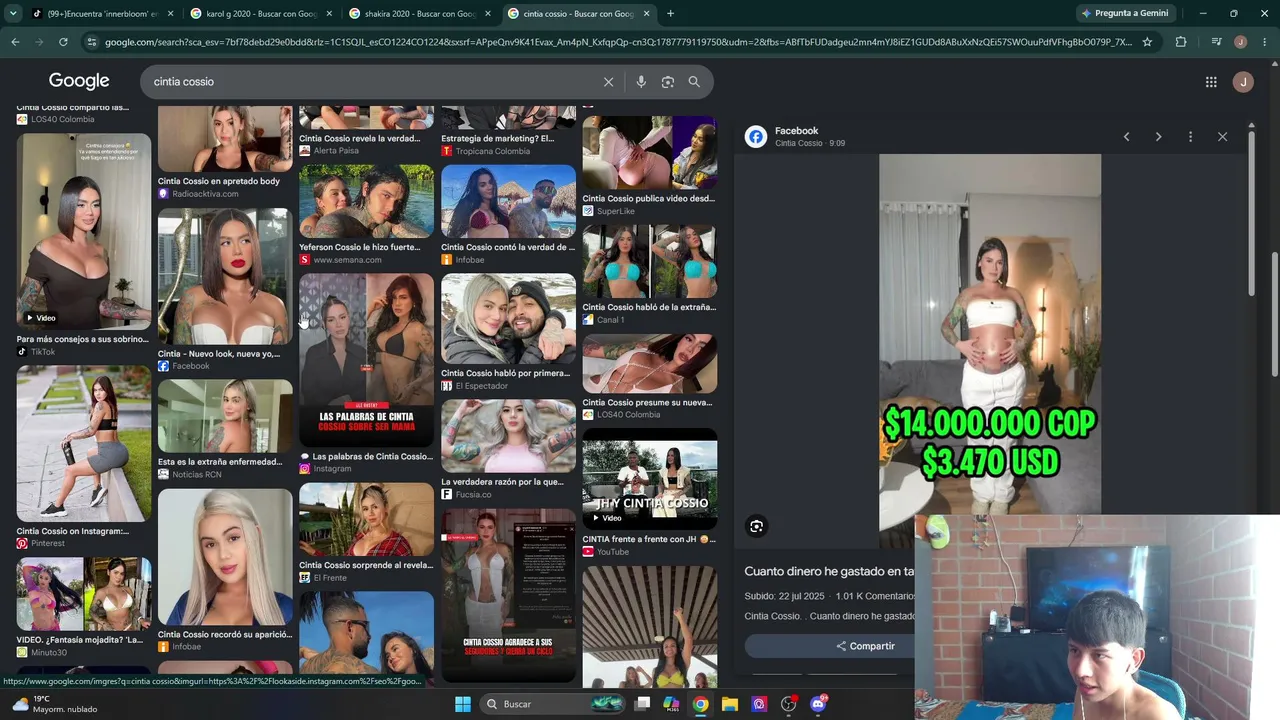1280x720 pixels.
Task: Open Discord from the taskbar
Action: pyautogui.click(x=818, y=704)
